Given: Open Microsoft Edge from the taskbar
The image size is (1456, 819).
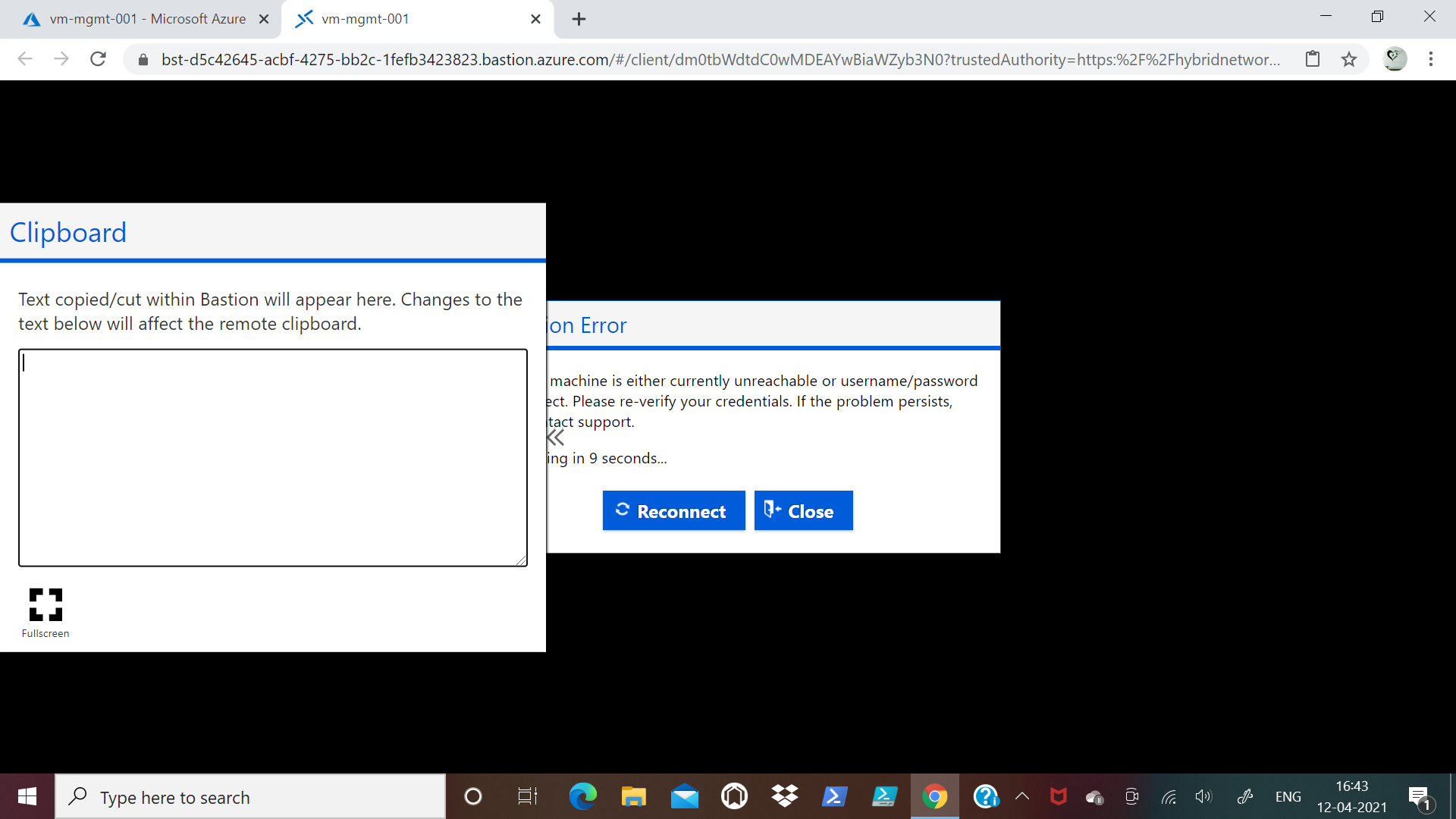Looking at the screenshot, I should coord(582,796).
